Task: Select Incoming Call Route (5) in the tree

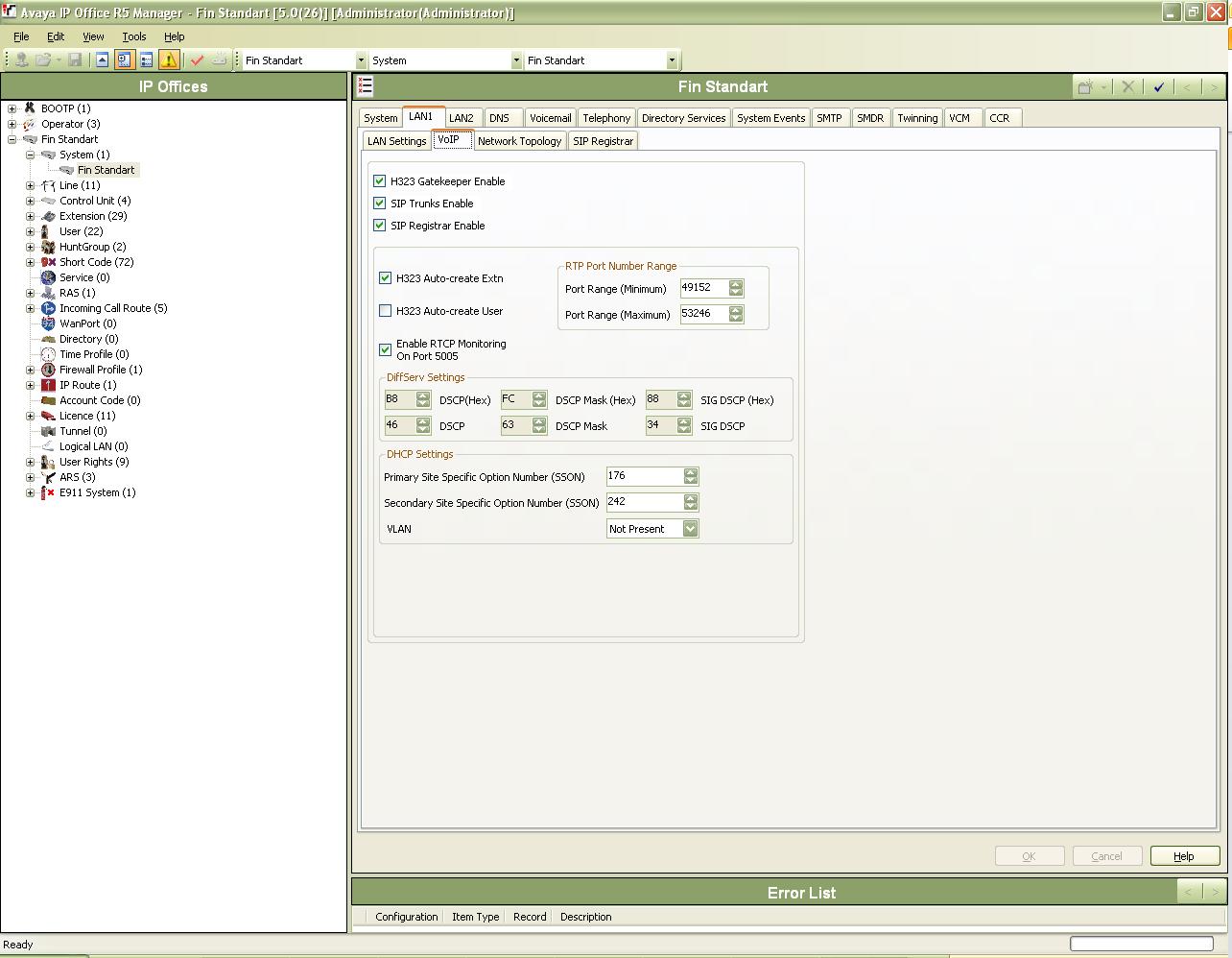Action: (x=113, y=308)
